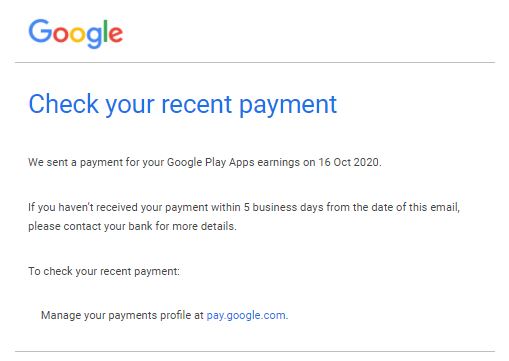509x361 pixels.
Task: Click the words 'Google Play Apps'
Action: tap(210, 163)
